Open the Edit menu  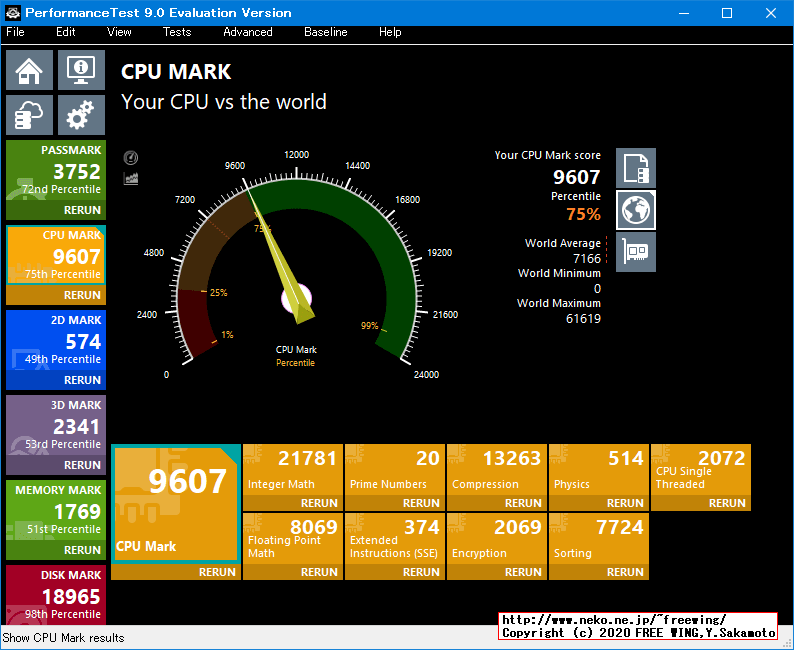pyautogui.click(x=66, y=32)
